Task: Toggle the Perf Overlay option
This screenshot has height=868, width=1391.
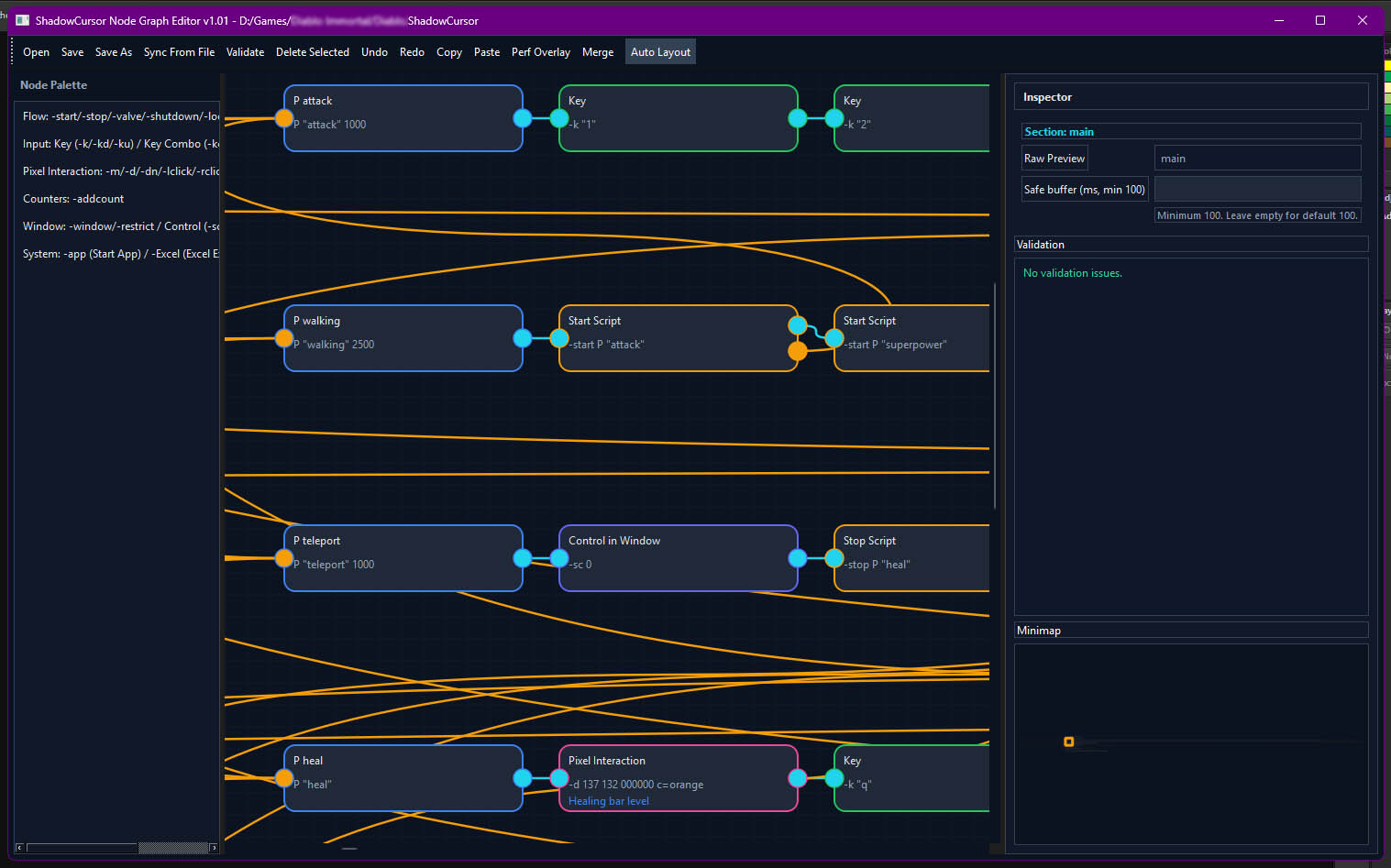Action: (x=540, y=52)
